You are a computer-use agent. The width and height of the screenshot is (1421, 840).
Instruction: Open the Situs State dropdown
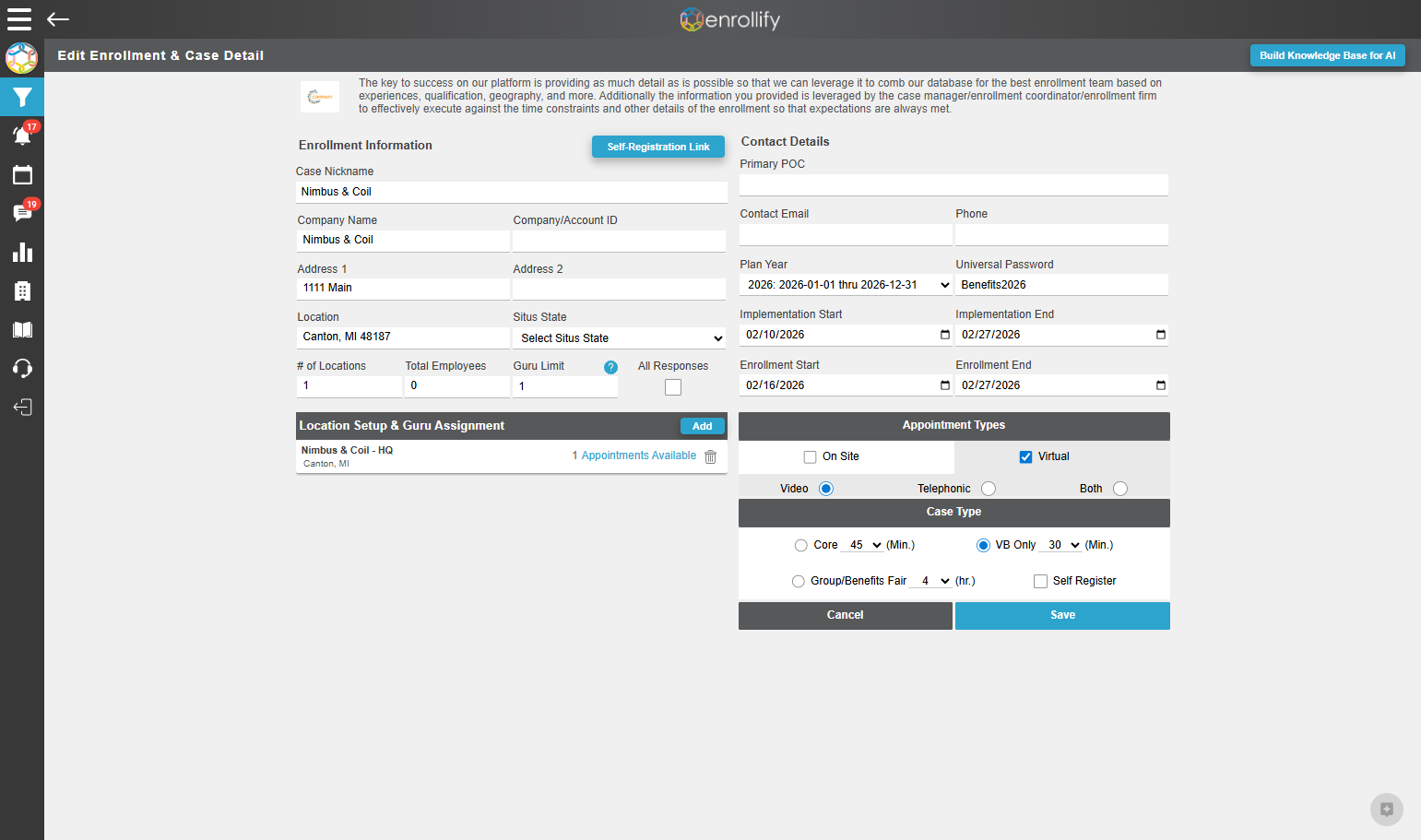[619, 338]
